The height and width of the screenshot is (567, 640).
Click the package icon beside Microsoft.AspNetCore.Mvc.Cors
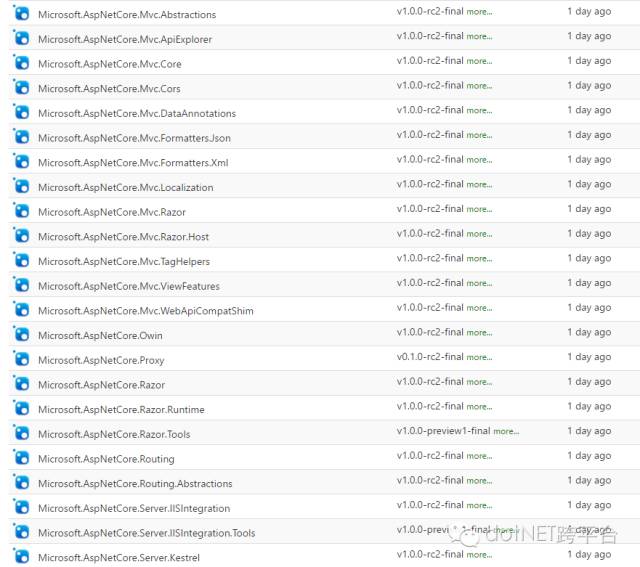coord(21,87)
